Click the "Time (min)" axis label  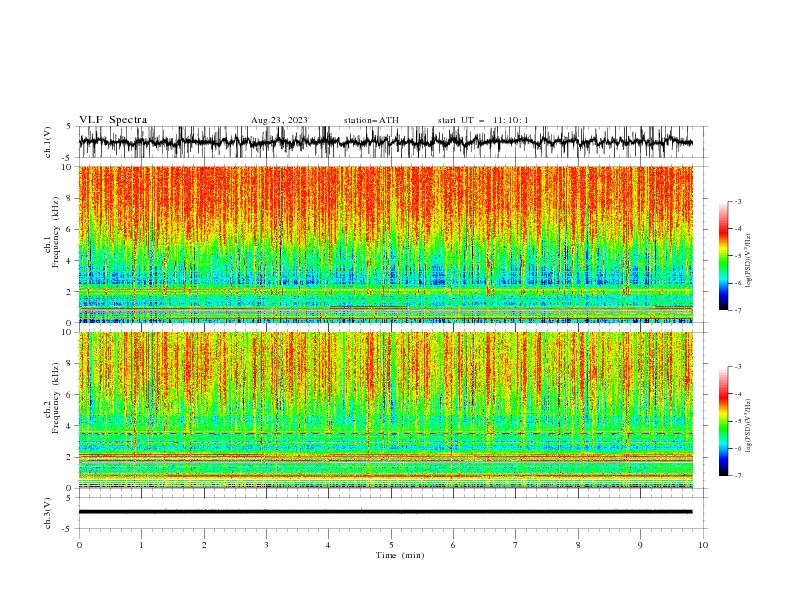(x=400, y=555)
